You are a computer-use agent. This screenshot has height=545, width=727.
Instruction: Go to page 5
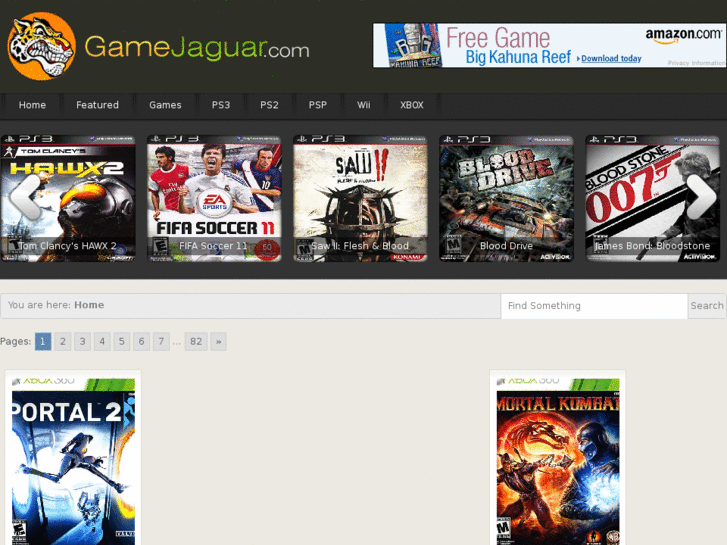[121, 342]
